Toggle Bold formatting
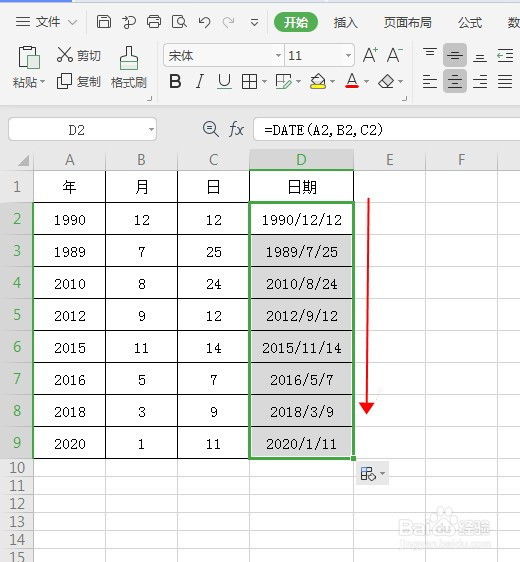Screen dimensions: 520x562 pyautogui.click(x=175, y=82)
